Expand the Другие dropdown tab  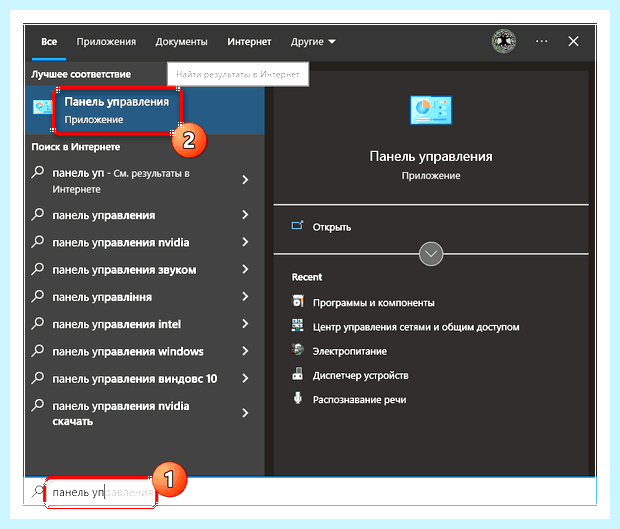coord(313,42)
